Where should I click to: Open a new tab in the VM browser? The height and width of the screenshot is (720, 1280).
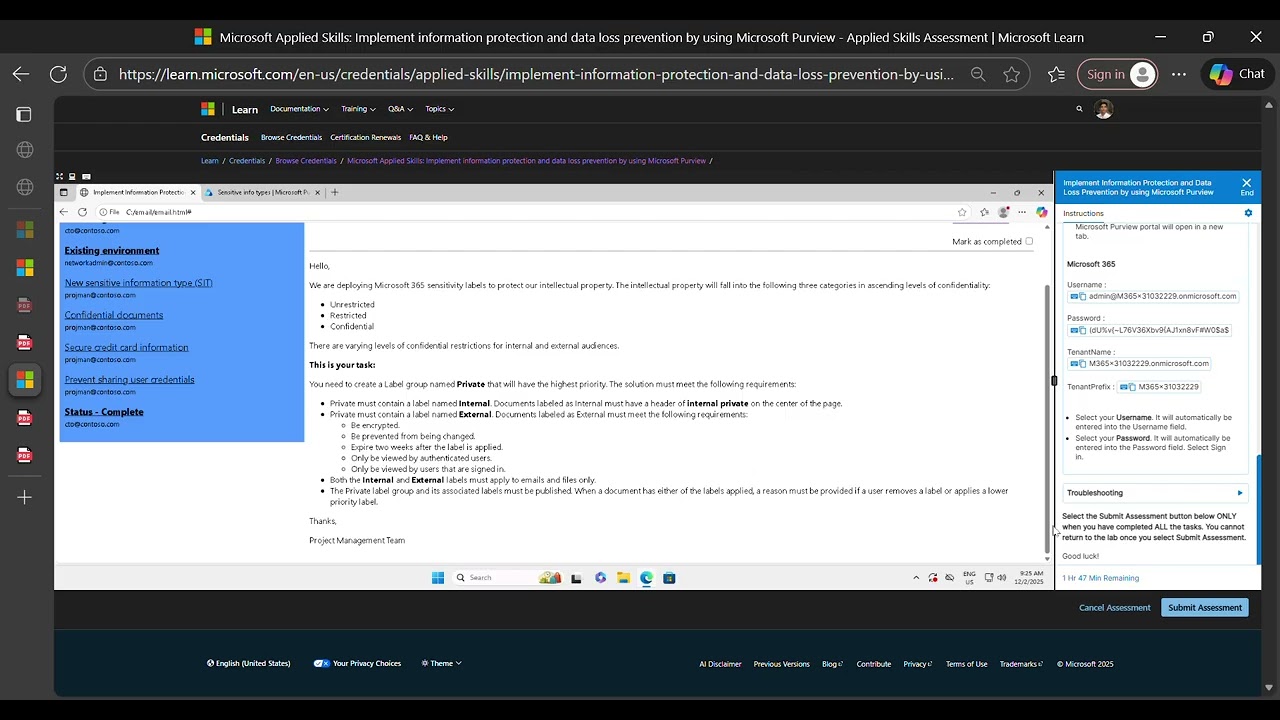[x=335, y=192]
